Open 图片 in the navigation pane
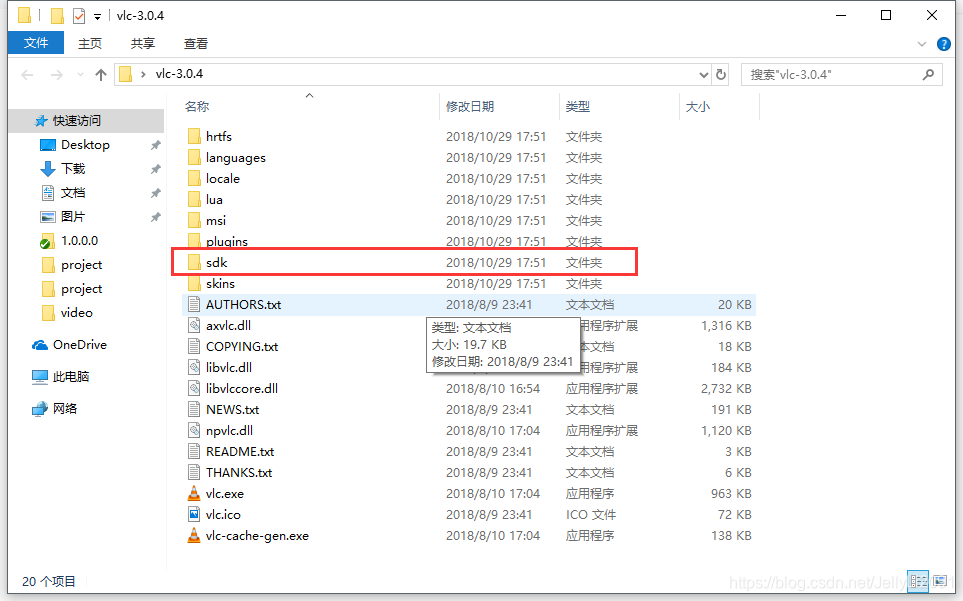963x601 pixels. (72, 216)
